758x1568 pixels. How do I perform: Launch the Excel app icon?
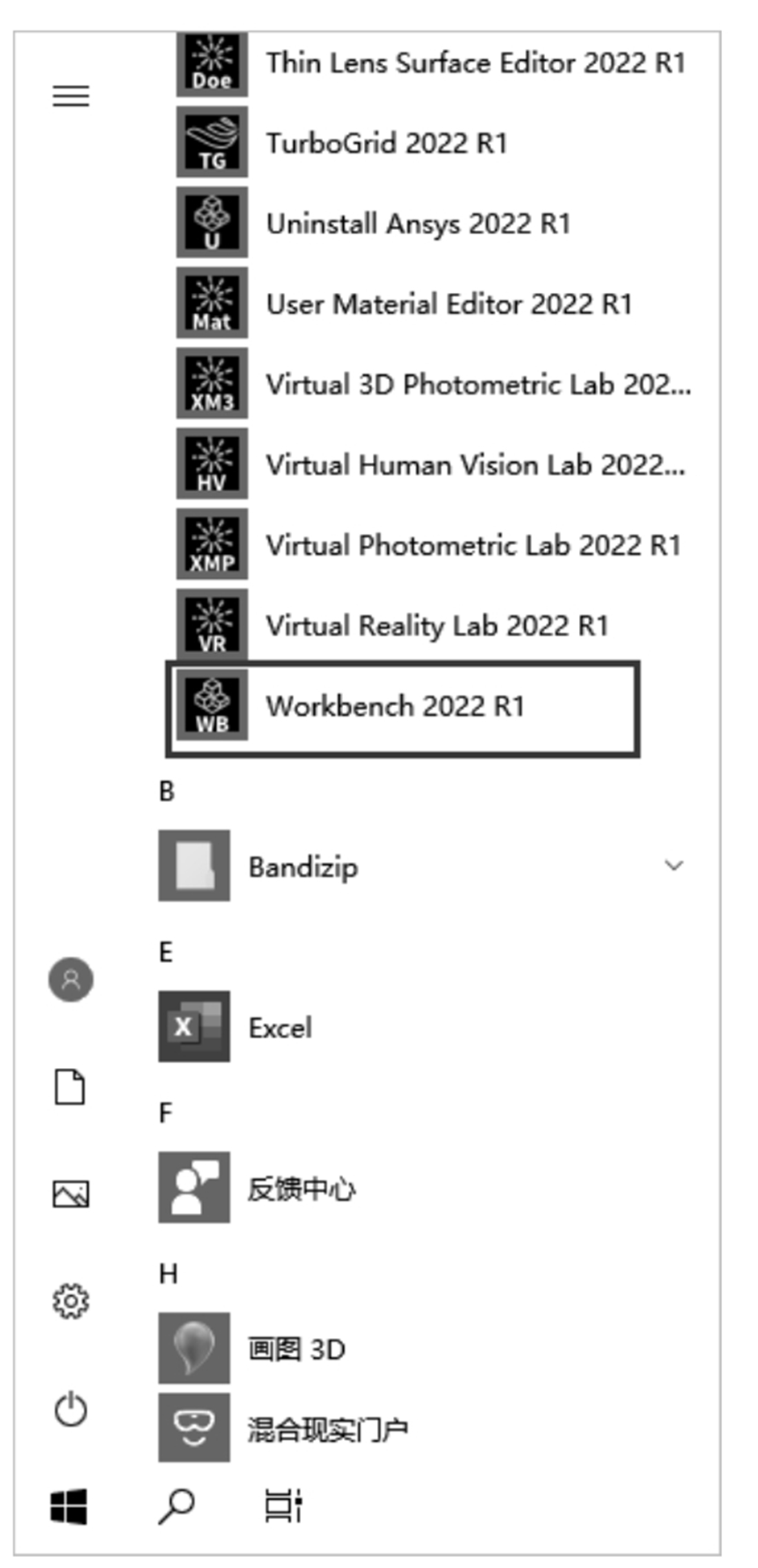click(x=194, y=1027)
